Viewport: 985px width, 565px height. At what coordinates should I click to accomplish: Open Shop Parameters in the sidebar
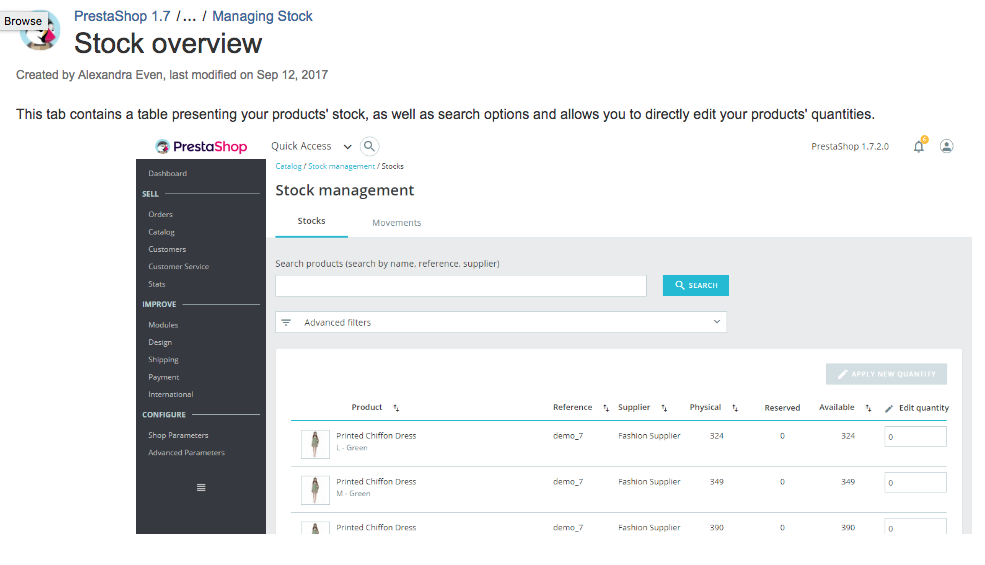[x=178, y=435]
